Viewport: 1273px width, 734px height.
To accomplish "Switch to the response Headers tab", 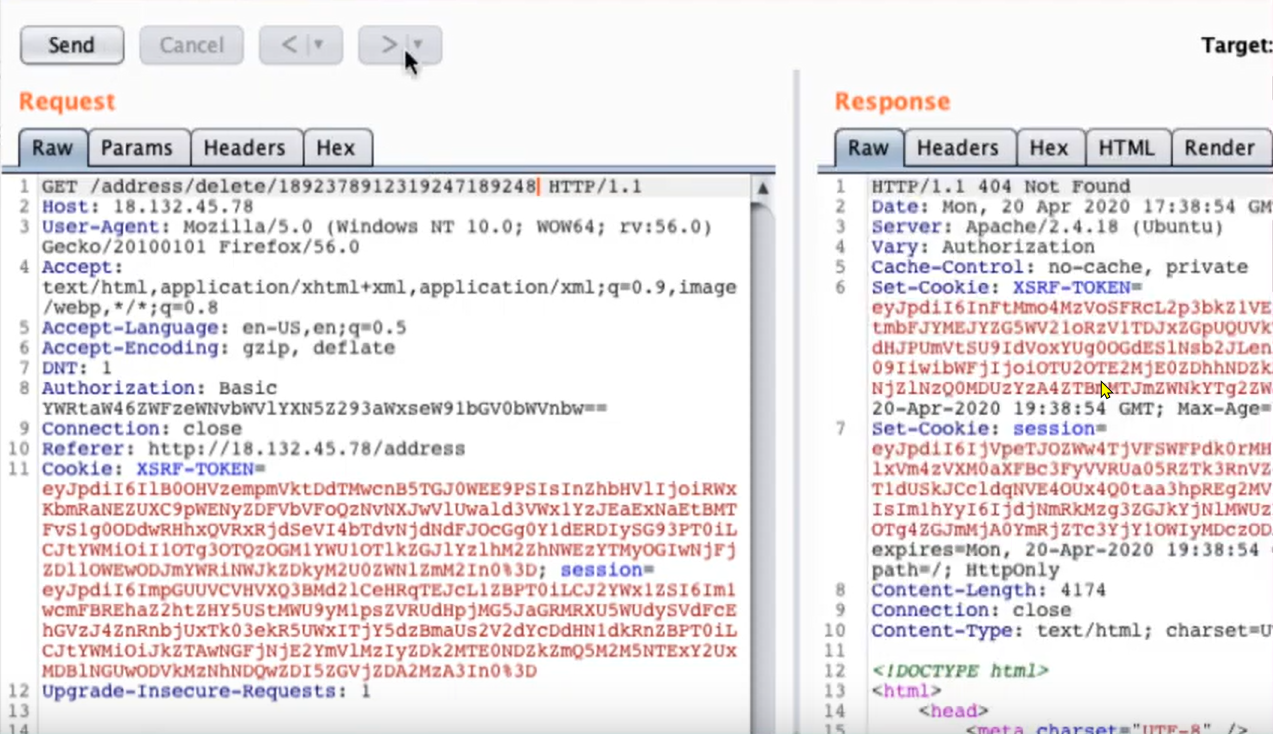I will 957,148.
